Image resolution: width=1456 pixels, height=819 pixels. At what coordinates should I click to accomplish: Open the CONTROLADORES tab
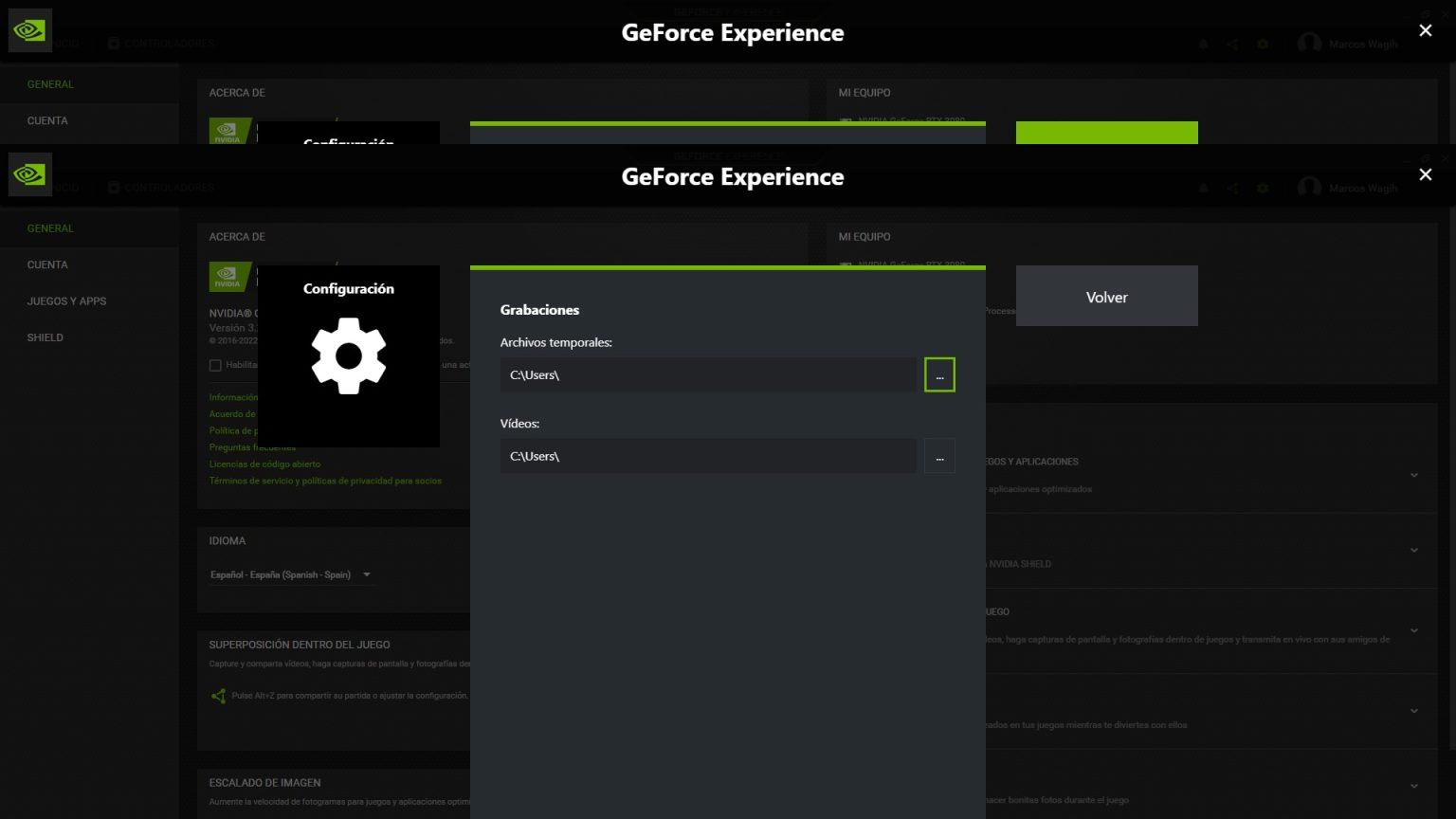171,187
